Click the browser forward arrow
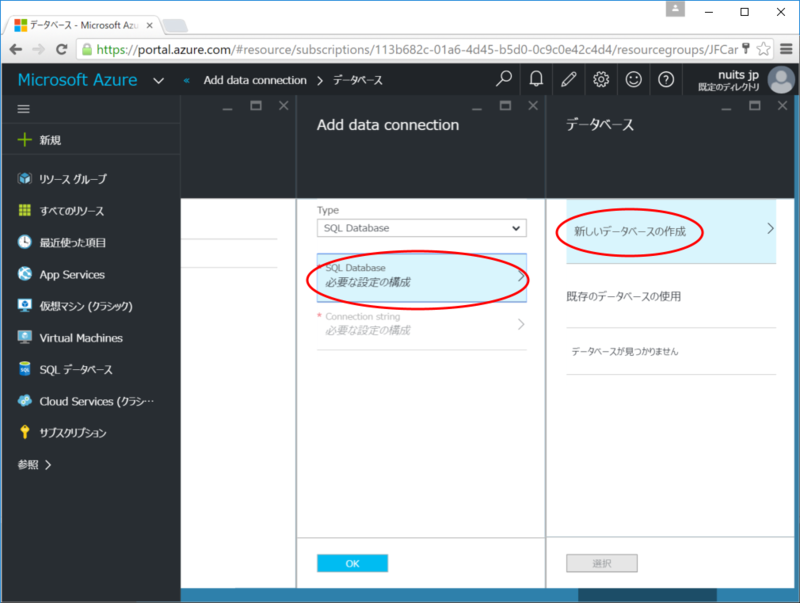 [x=38, y=49]
